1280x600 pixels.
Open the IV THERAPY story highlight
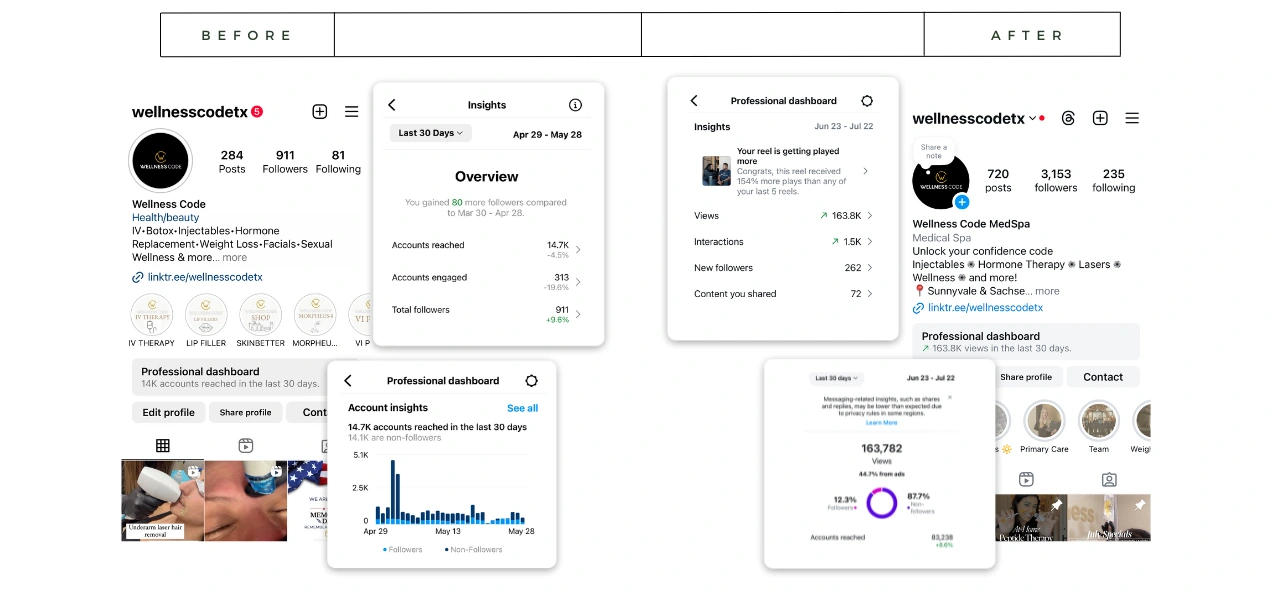(151, 315)
